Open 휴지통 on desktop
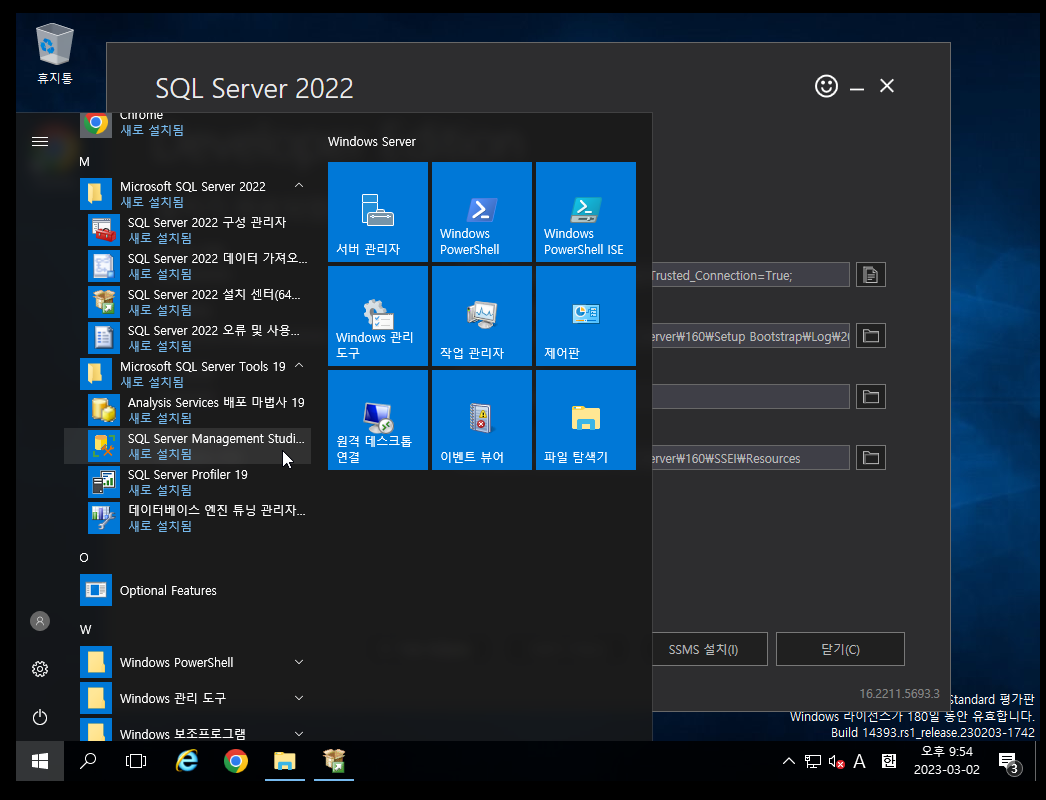 pyautogui.click(x=55, y=54)
